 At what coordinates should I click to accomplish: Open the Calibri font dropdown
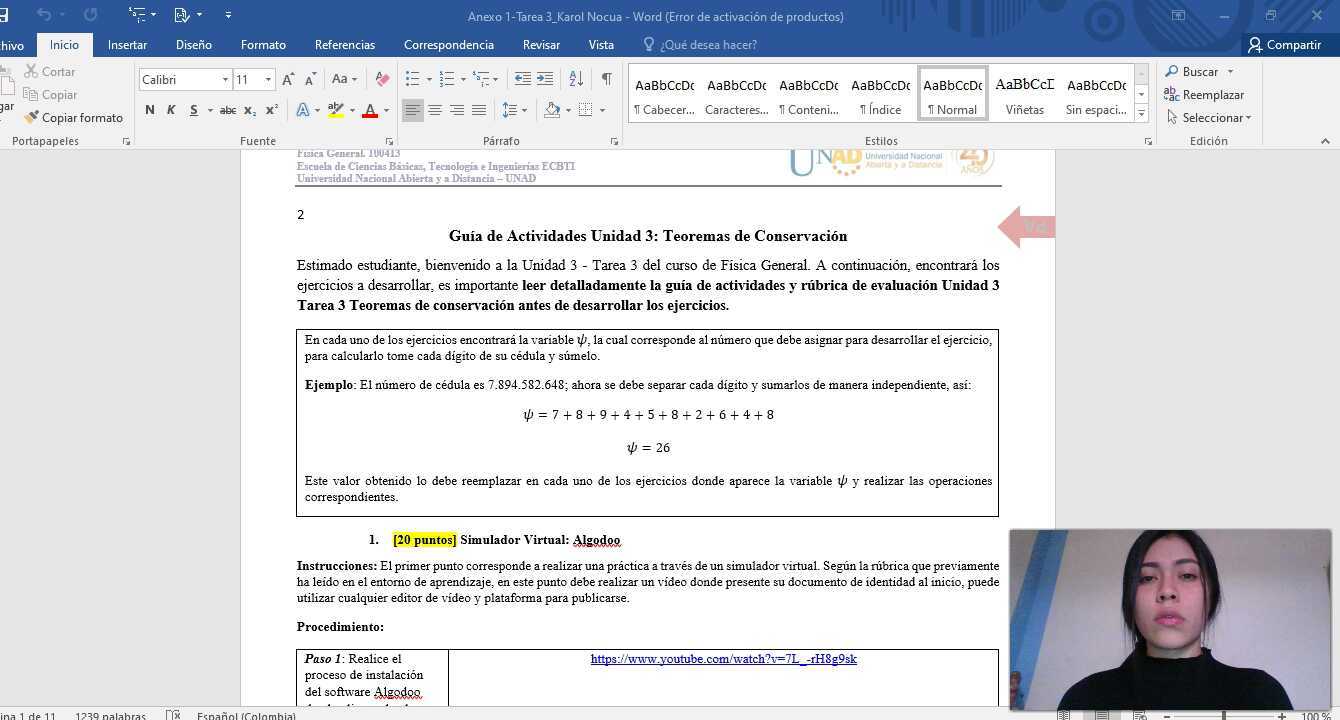point(226,79)
